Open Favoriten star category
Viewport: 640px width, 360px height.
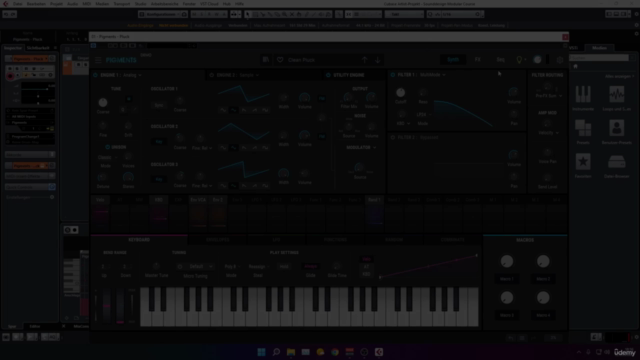pos(583,165)
